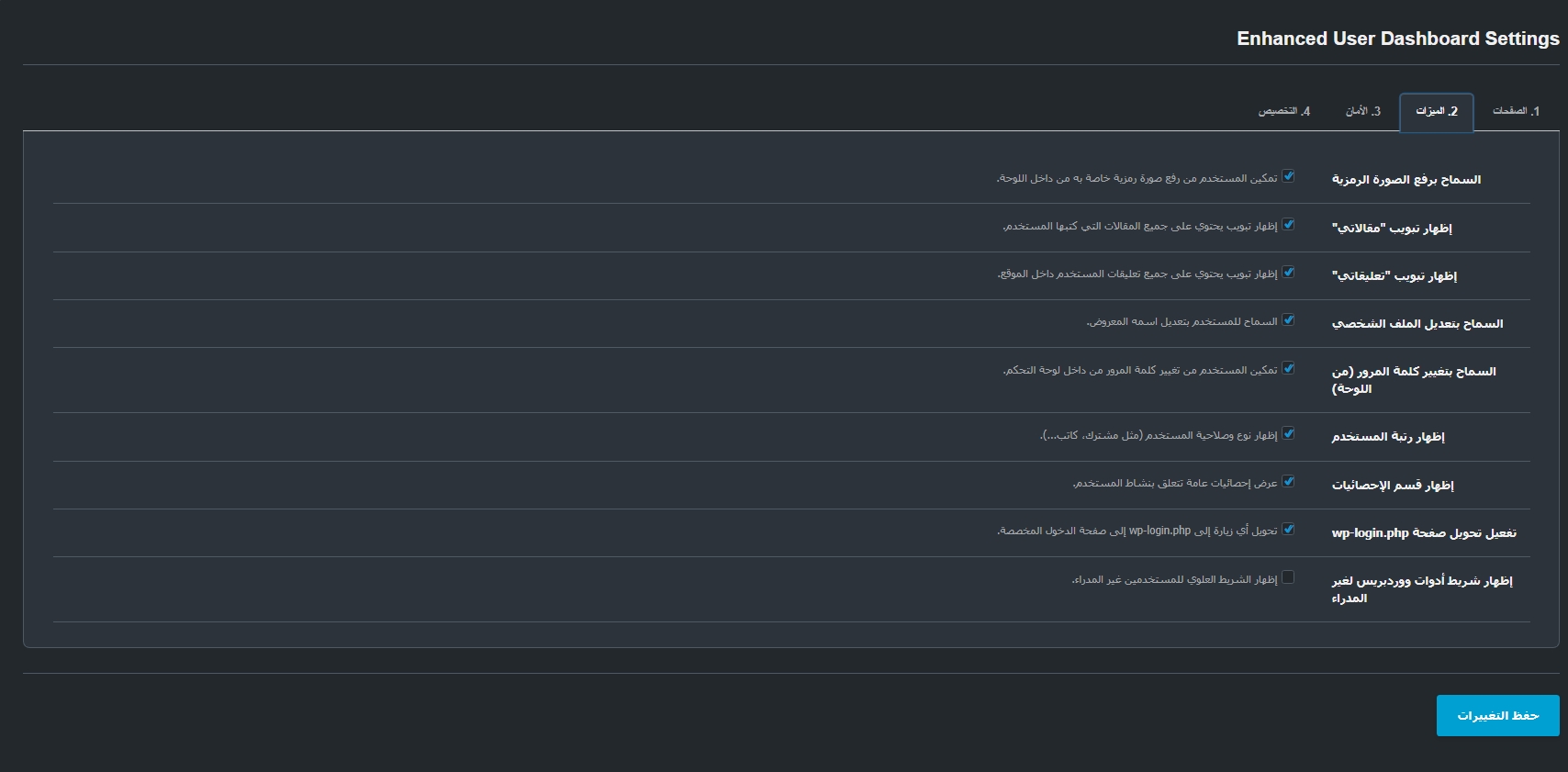This screenshot has width=1568, height=772.
Task: Toggle the profile editing (تعديل الملف الشخصي) checkbox
Action: pyautogui.click(x=1288, y=319)
